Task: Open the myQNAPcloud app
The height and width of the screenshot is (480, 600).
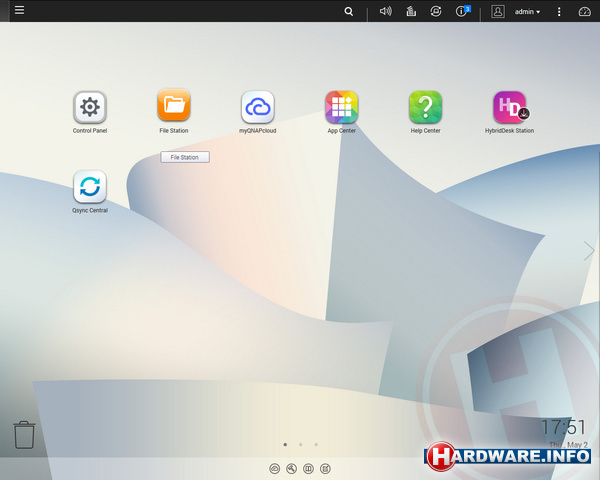Action: click(x=257, y=107)
